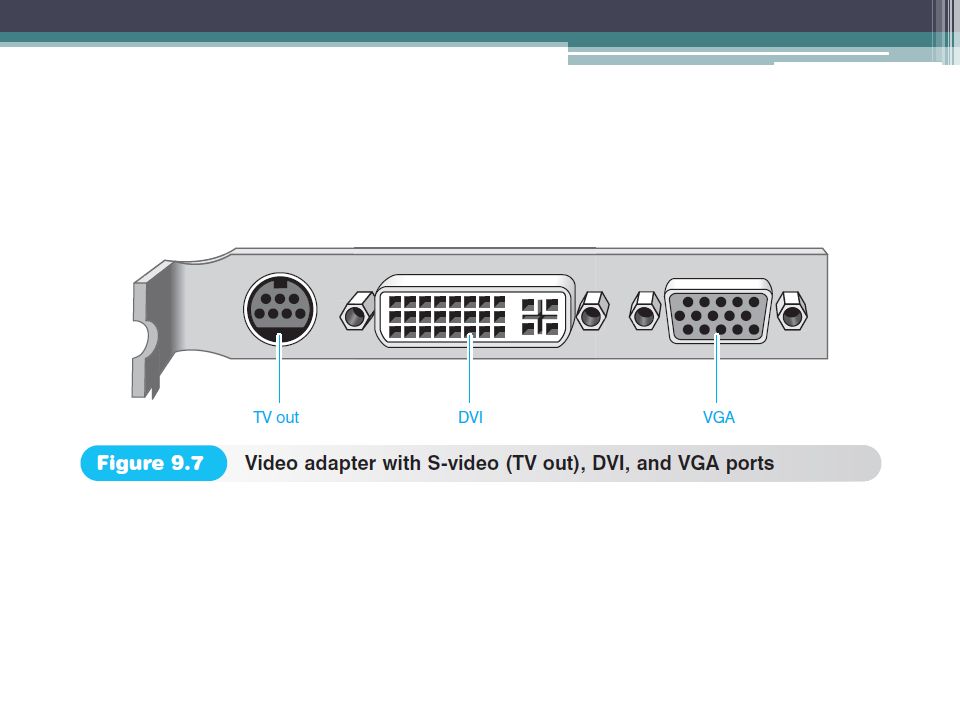This screenshot has width=960, height=720.
Task: Click the "DVI" label text
Action: [470, 418]
